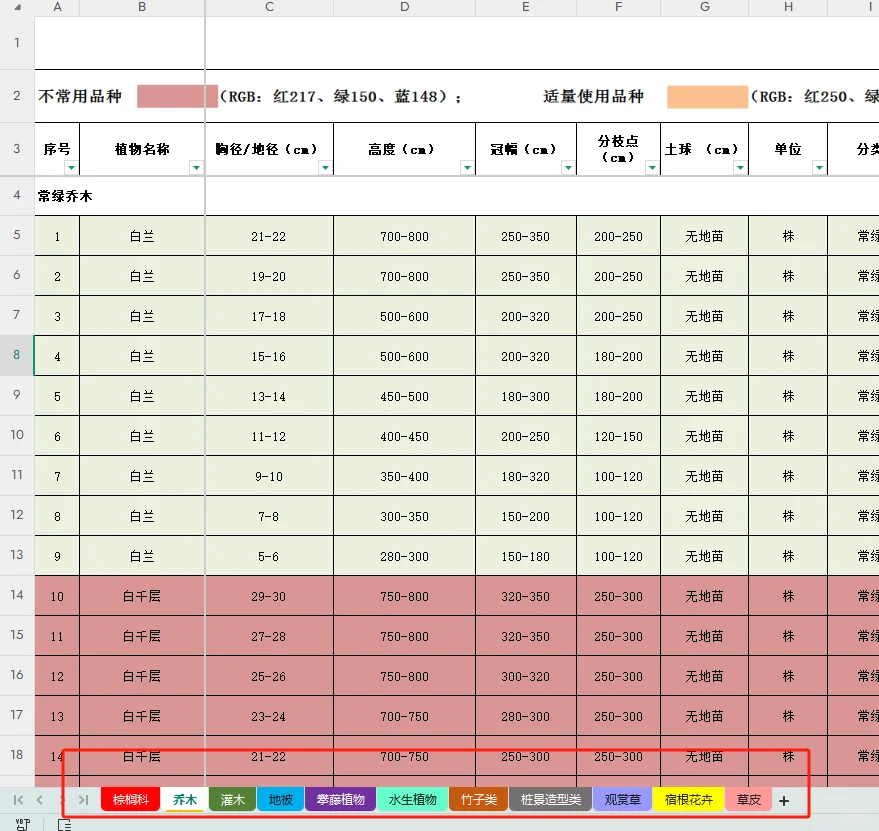This screenshot has height=831, width=879.
Task: Select row 8 header
Action: 17,355
